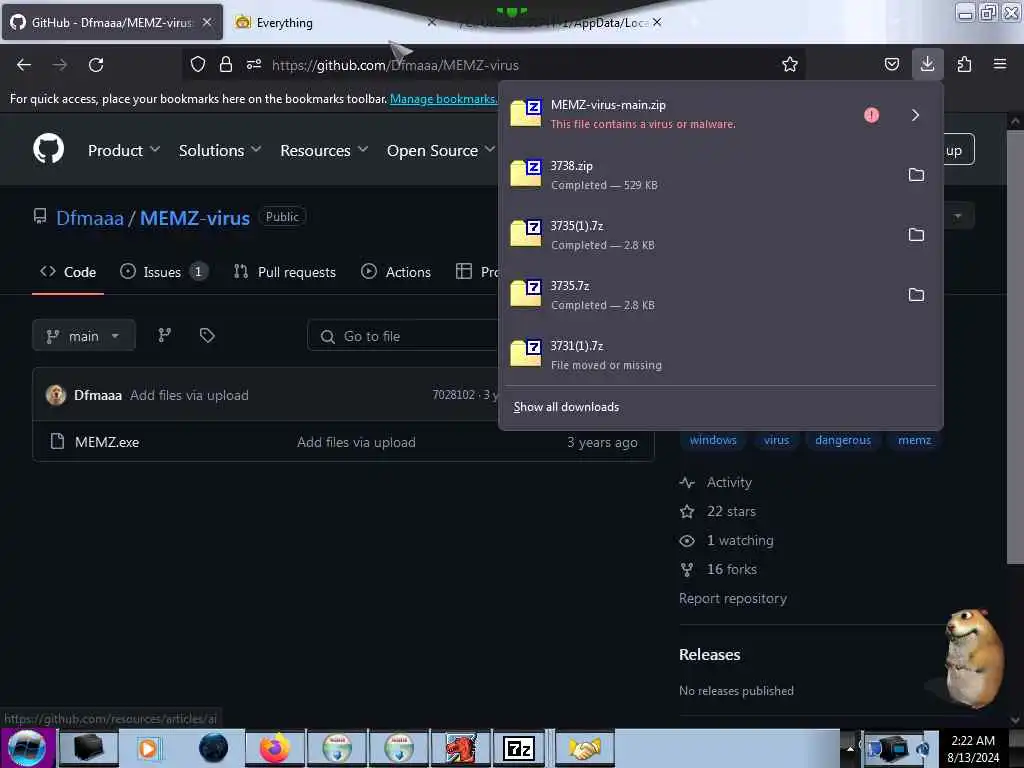
Task: Switch to the Code tab
Action: [x=68, y=272]
